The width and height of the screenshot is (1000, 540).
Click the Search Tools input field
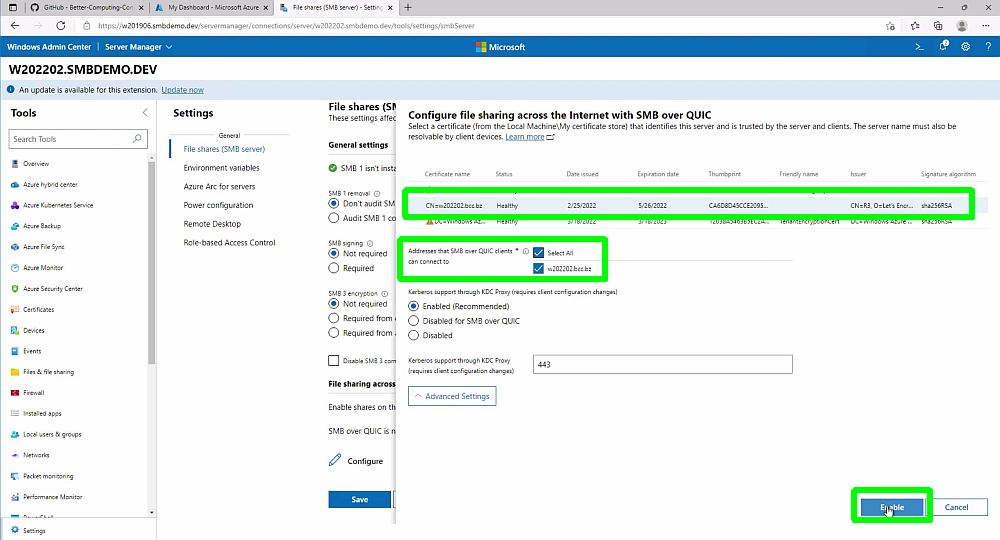pyautogui.click(x=78, y=139)
